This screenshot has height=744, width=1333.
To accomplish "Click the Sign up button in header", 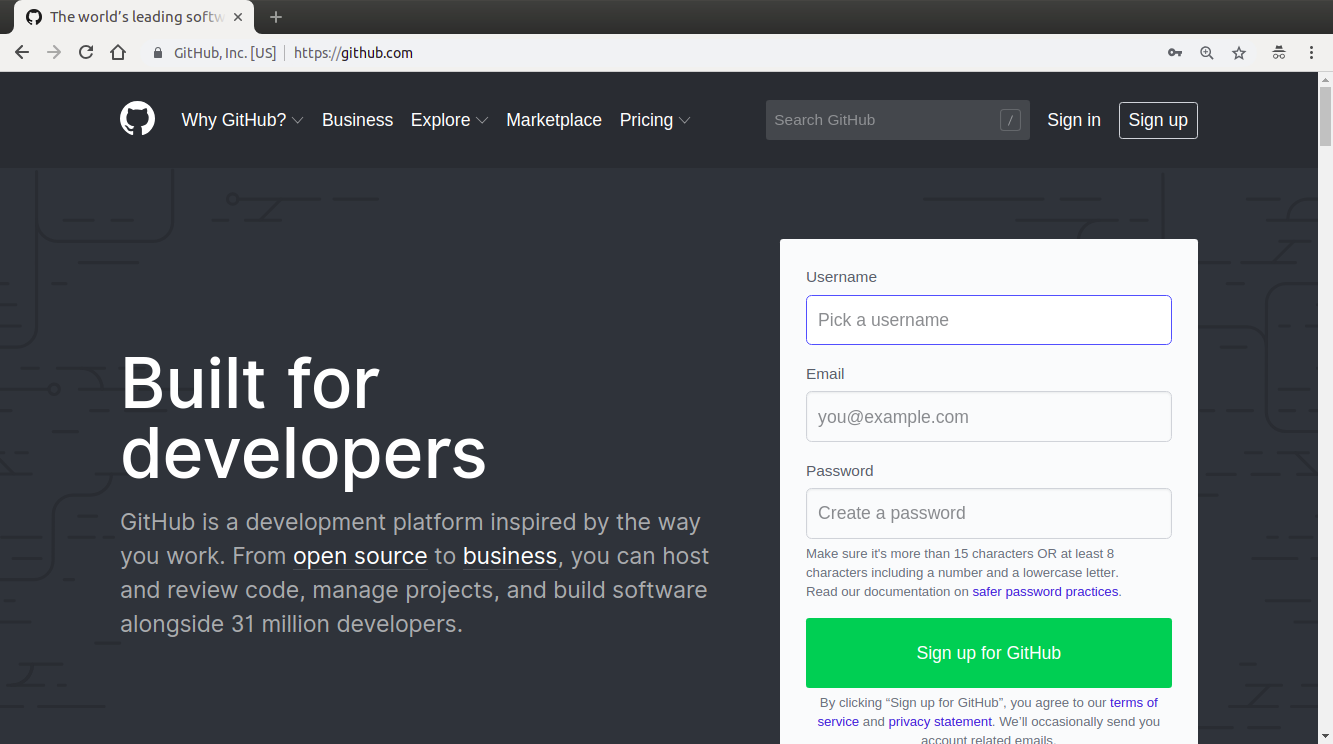I will coord(1158,120).
